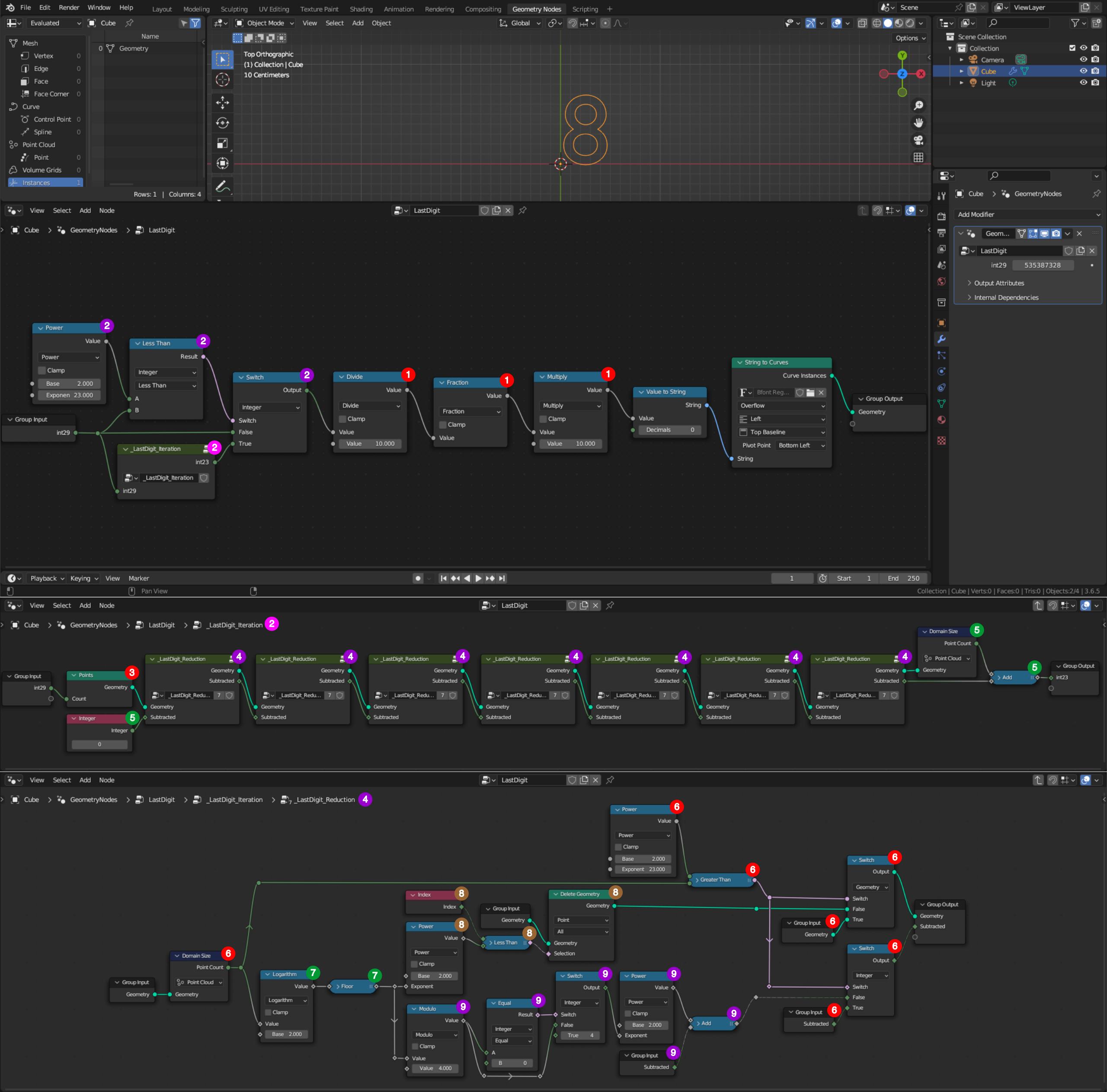The image size is (1107, 1092).
Task: Click the outliner search field
Action: point(1018,23)
